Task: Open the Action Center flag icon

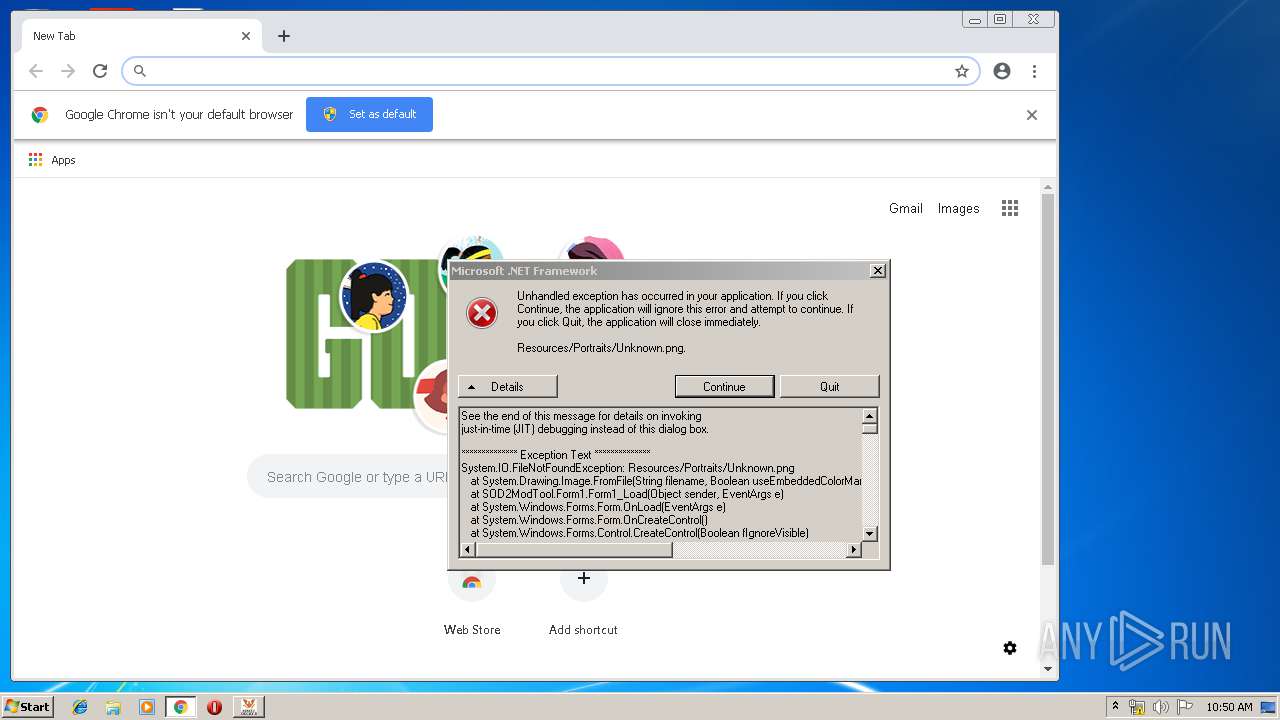Action: [x=1184, y=707]
